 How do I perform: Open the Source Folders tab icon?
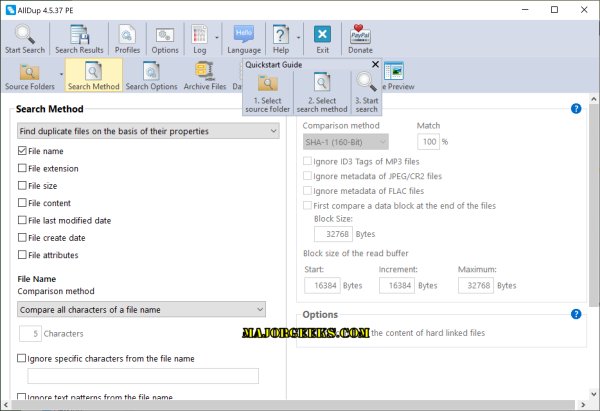tap(29, 72)
